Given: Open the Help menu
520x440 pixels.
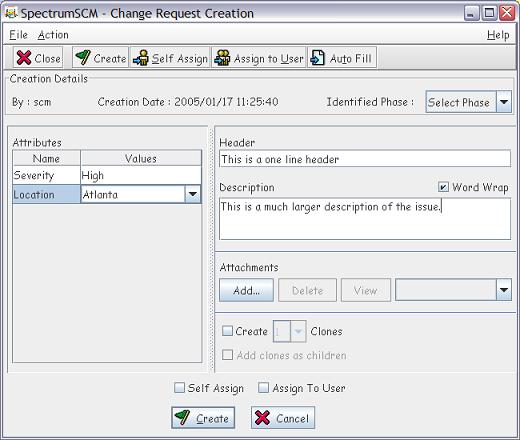Looking at the screenshot, I should pos(498,35).
